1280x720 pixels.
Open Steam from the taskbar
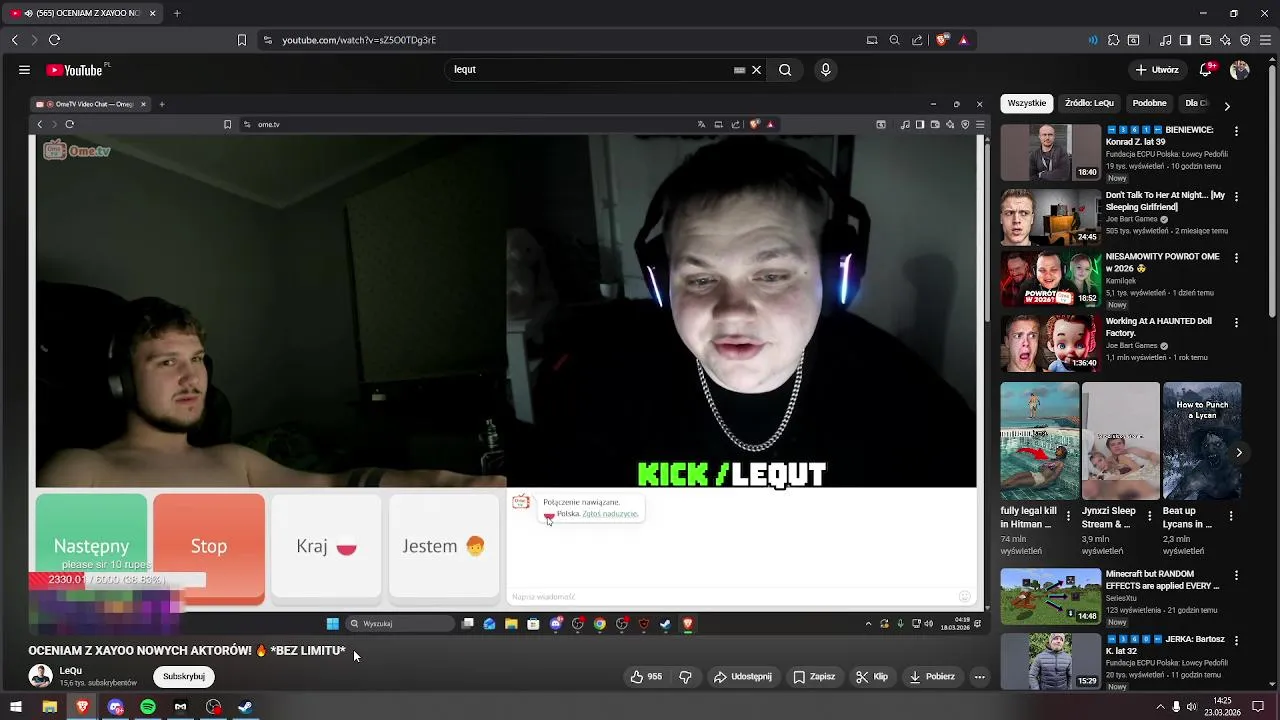click(x=245, y=707)
